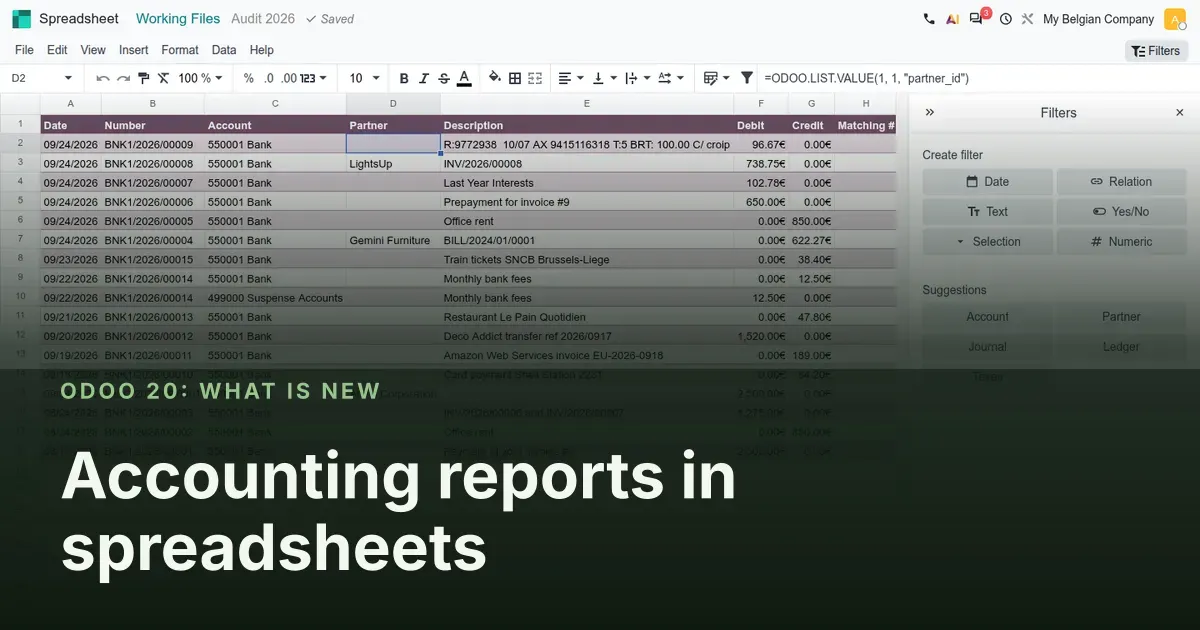Select the LightsUp partner cell
The width and height of the screenshot is (1200, 630).
point(393,164)
